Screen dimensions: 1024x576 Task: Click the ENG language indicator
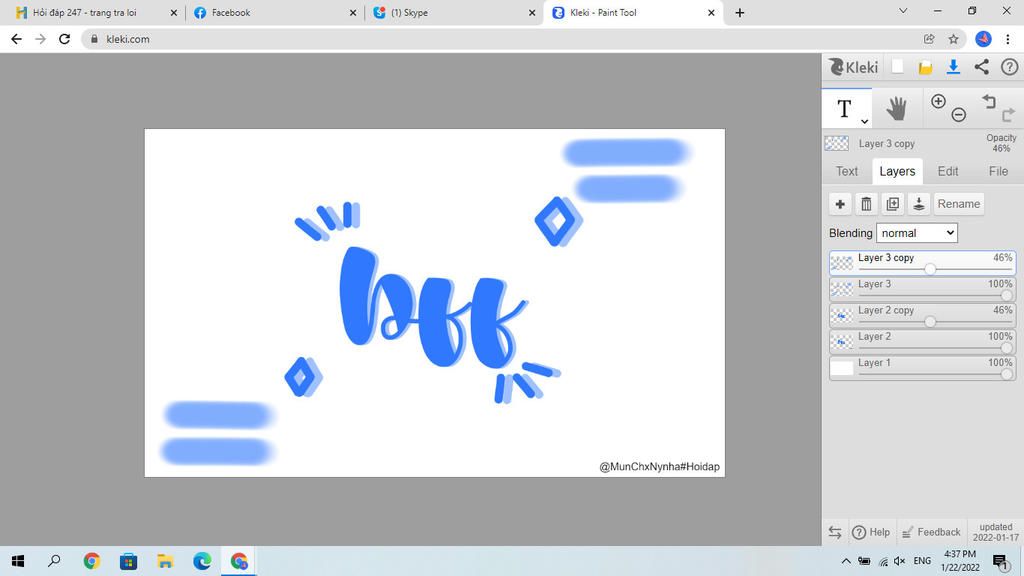[922, 561]
